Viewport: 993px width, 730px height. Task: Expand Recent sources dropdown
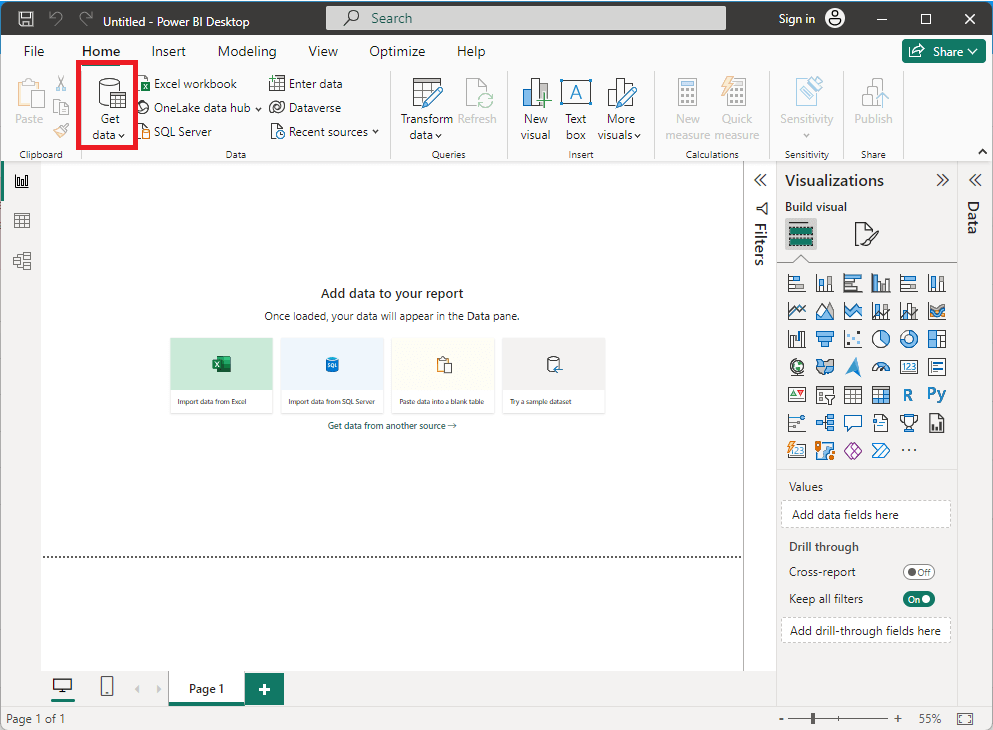(324, 132)
